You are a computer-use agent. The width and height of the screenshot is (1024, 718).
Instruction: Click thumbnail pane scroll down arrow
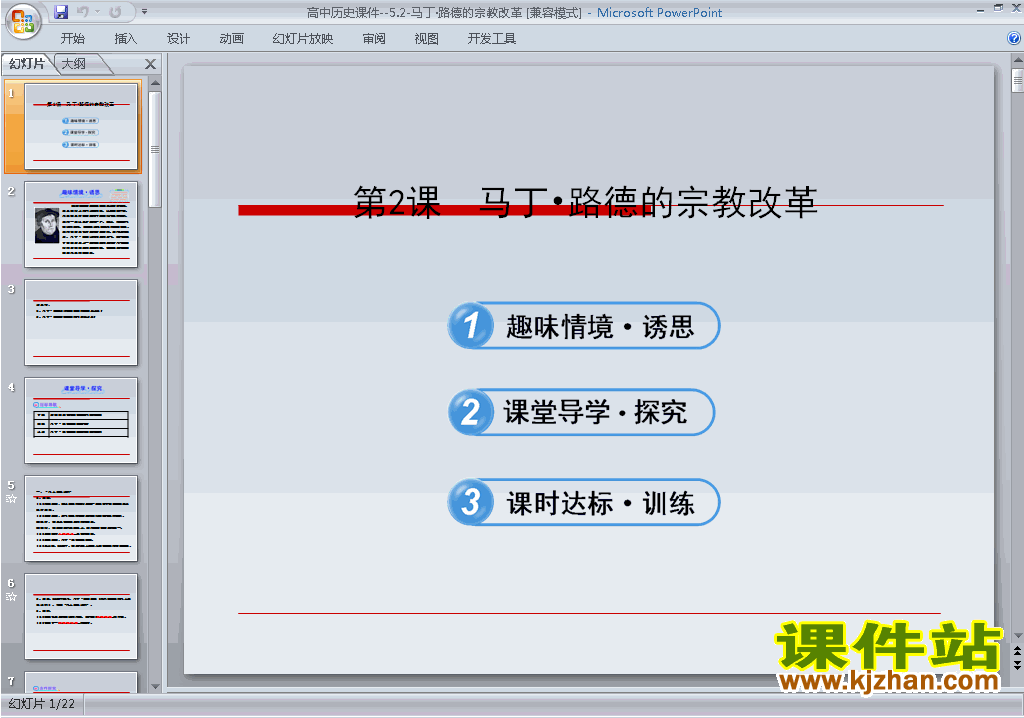tap(155, 686)
